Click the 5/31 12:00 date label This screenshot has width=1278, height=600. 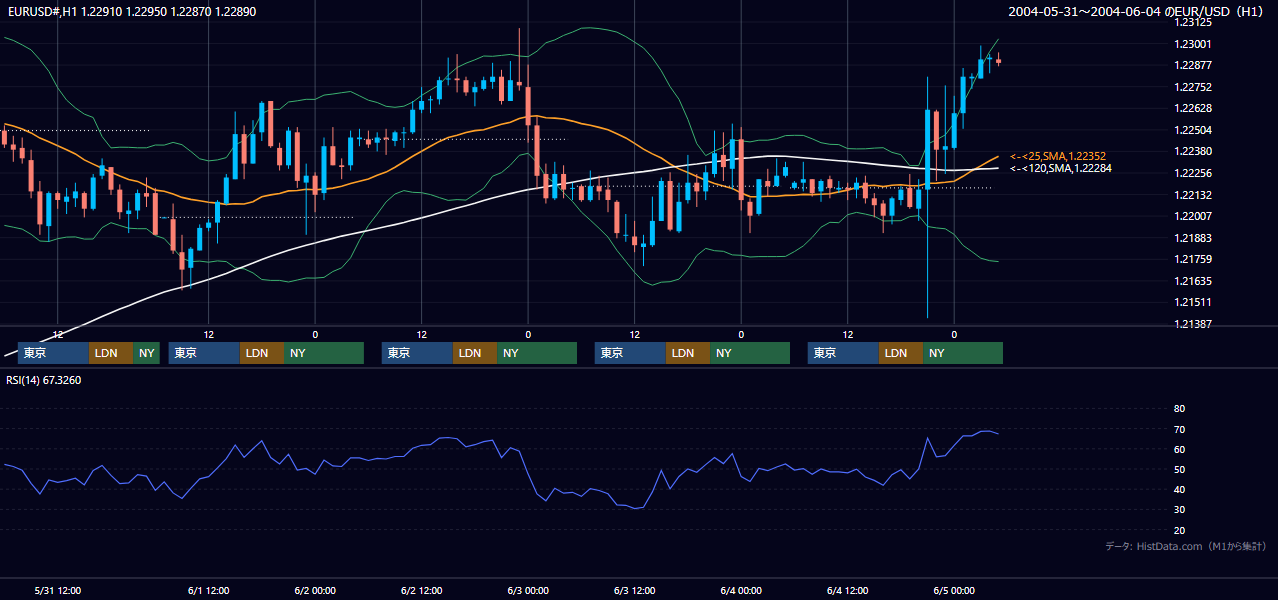[x=57, y=590]
